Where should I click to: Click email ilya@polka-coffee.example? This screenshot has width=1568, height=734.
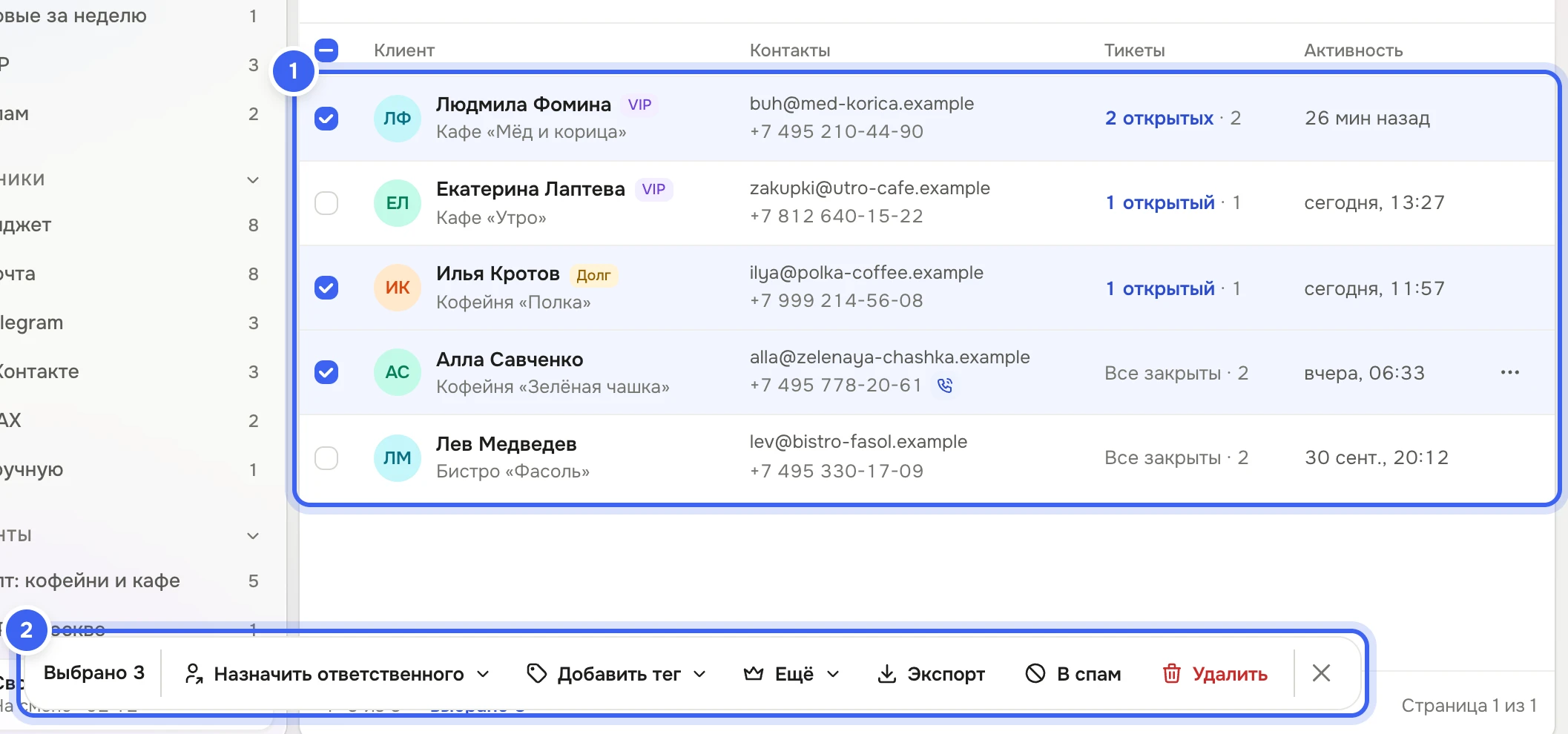click(866, 273)
